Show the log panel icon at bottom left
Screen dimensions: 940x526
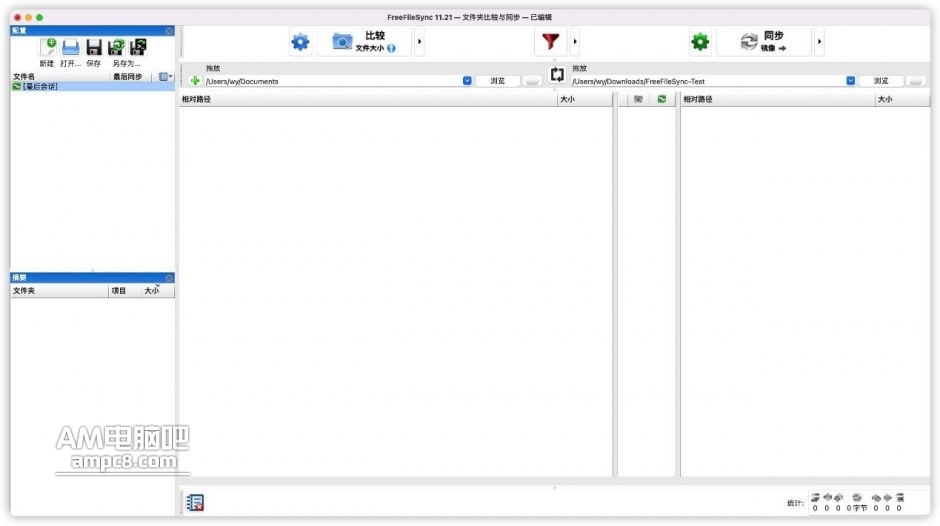(195, 503)
